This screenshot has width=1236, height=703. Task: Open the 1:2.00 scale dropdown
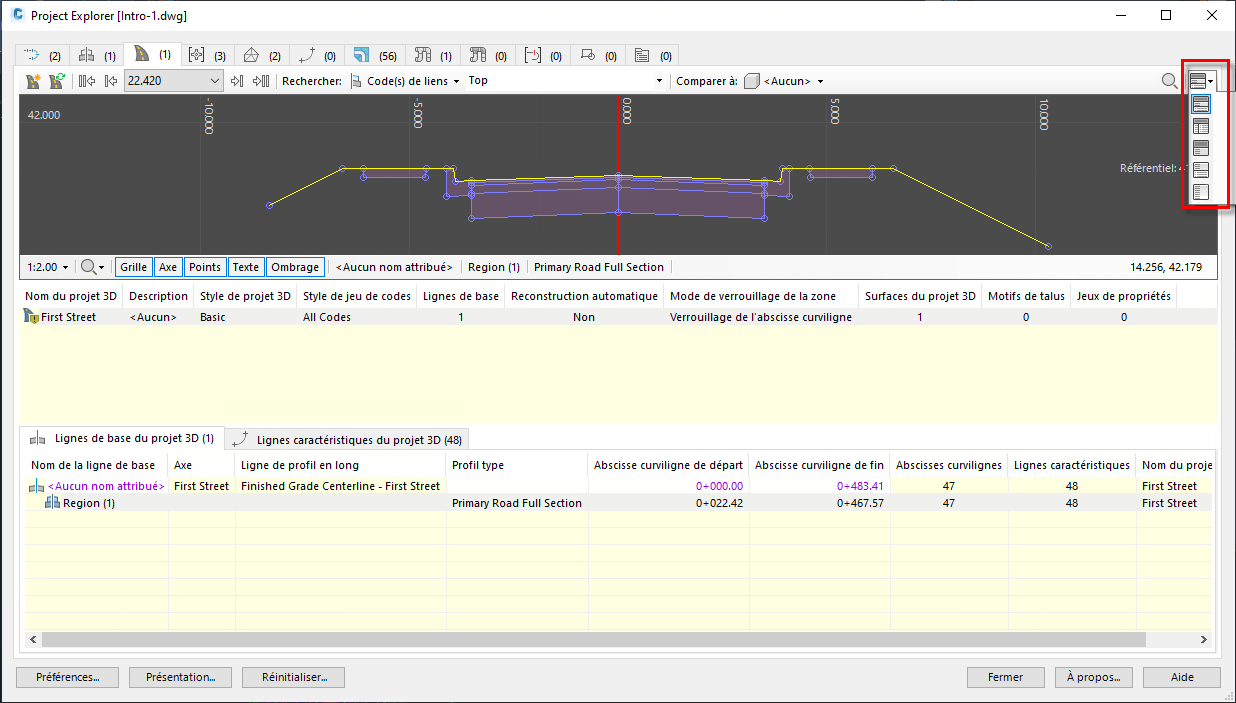48,267
